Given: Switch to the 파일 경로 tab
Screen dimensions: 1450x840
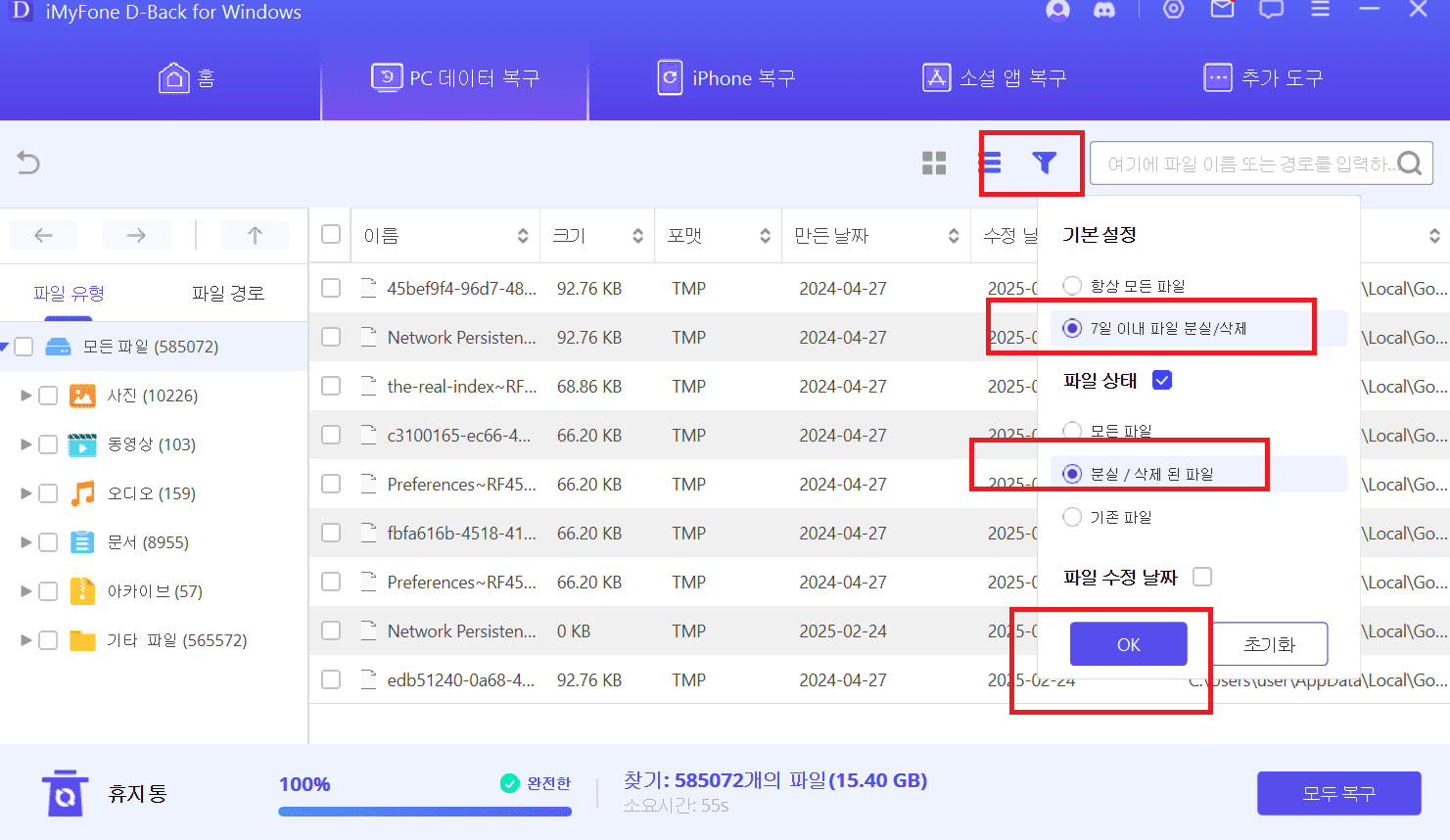Looking at the screenshot, I should tap(228, 294).
